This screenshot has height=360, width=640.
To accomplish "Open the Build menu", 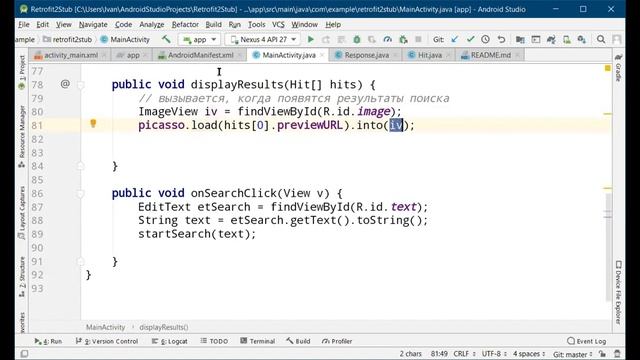I will coord(213,24).
